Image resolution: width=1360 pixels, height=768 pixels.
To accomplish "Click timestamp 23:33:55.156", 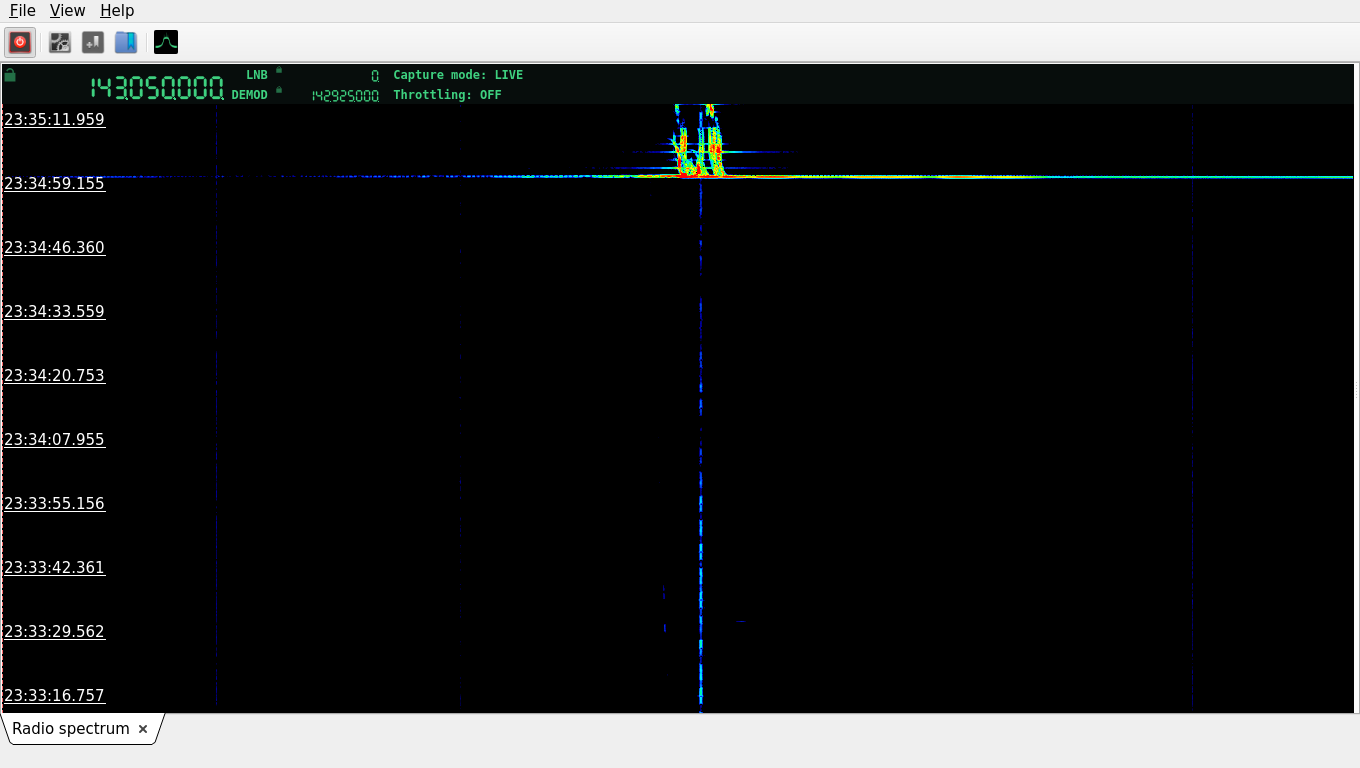I will click(x=55, y=504).
